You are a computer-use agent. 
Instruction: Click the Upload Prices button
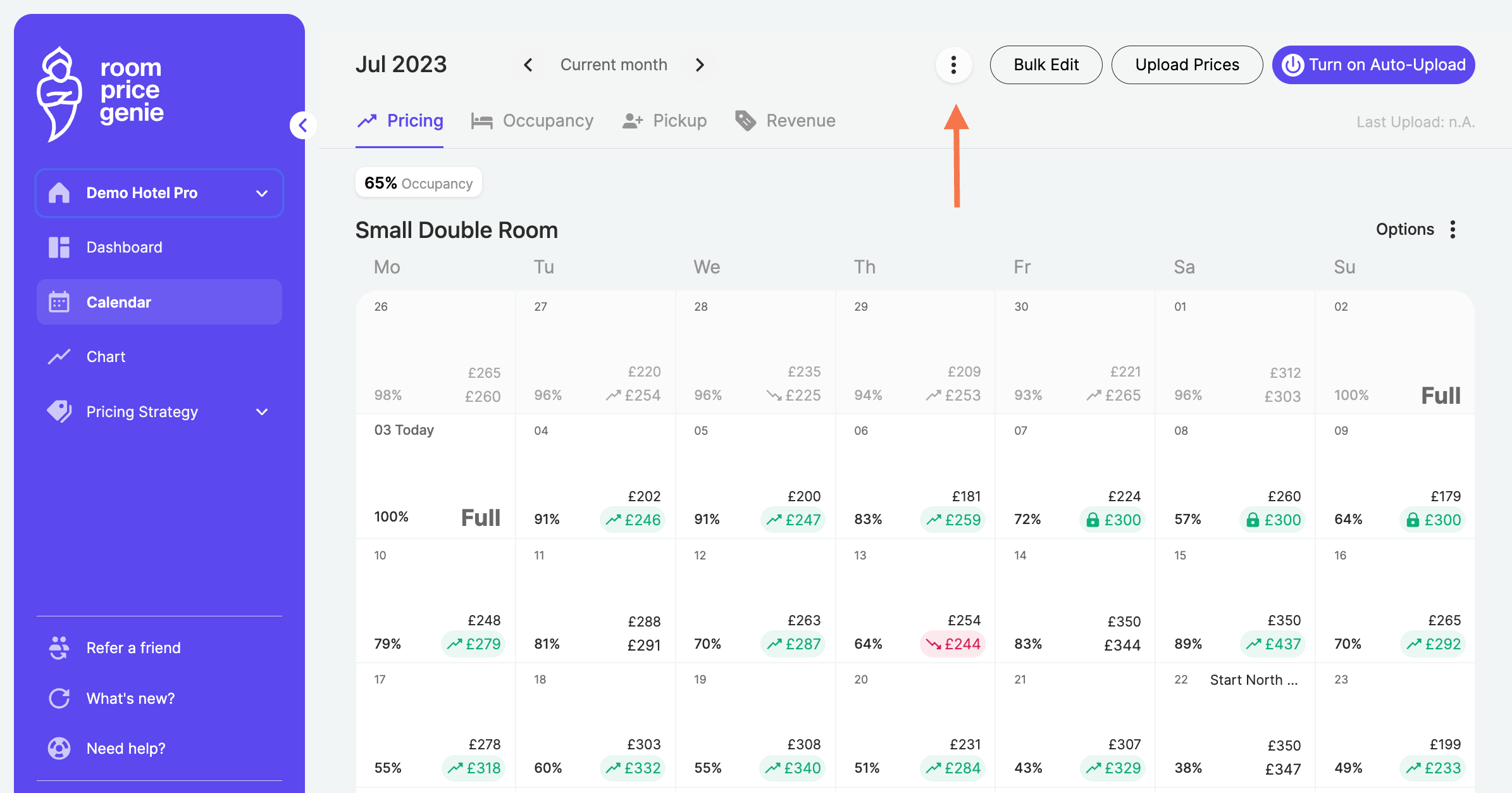[x=1187, y=65]
